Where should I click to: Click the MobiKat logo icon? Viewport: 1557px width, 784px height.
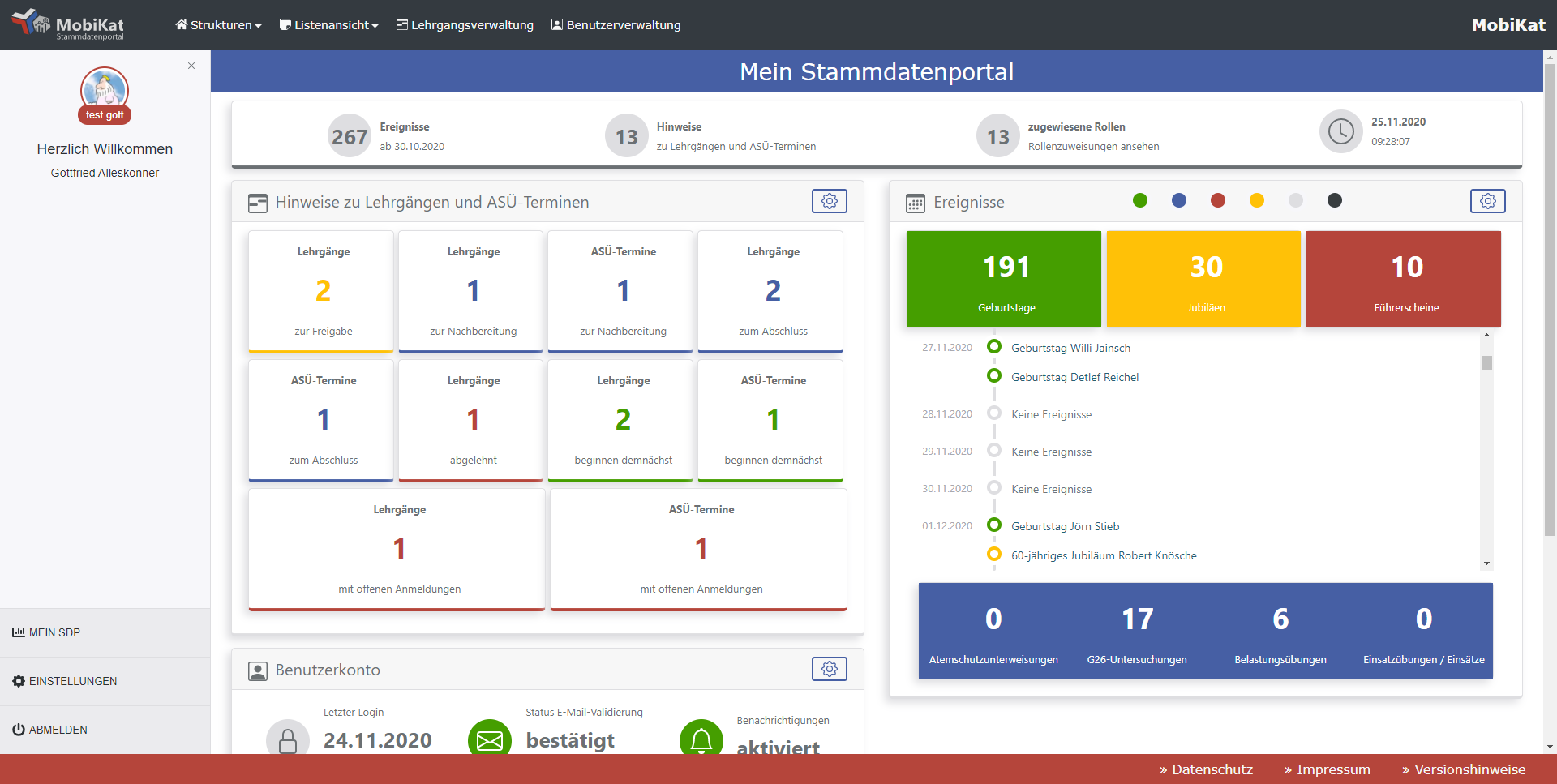coord(31,23)
